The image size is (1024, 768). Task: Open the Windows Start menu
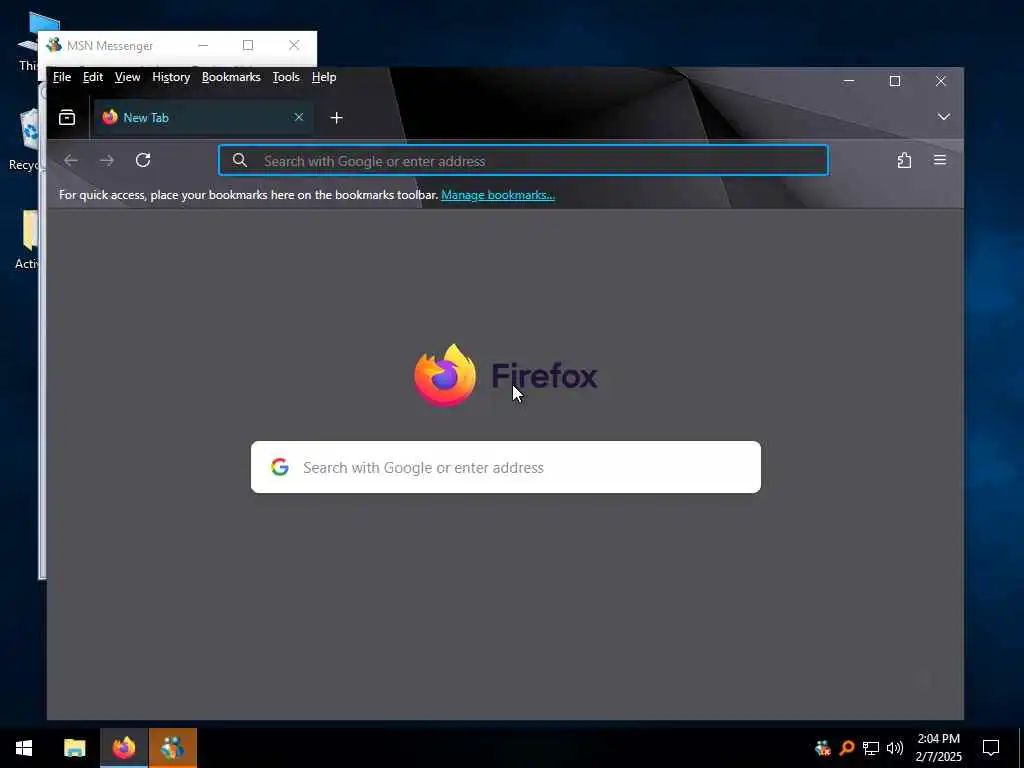coord(24,748)
